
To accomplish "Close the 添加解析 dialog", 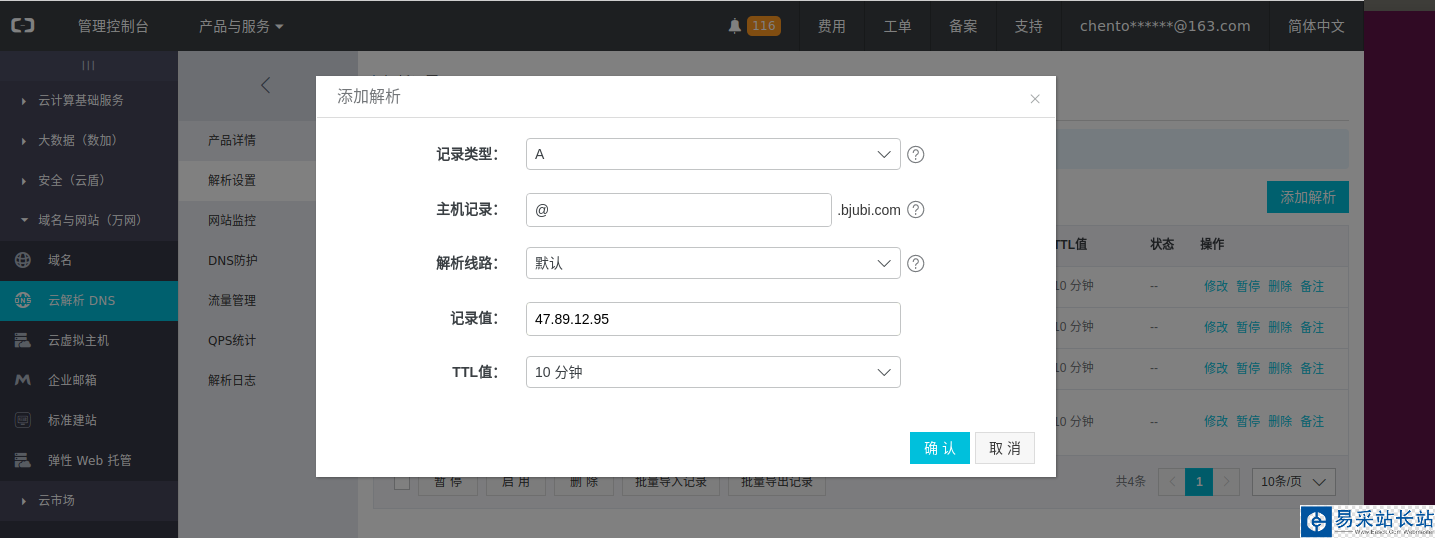I will click(1035, 99).
